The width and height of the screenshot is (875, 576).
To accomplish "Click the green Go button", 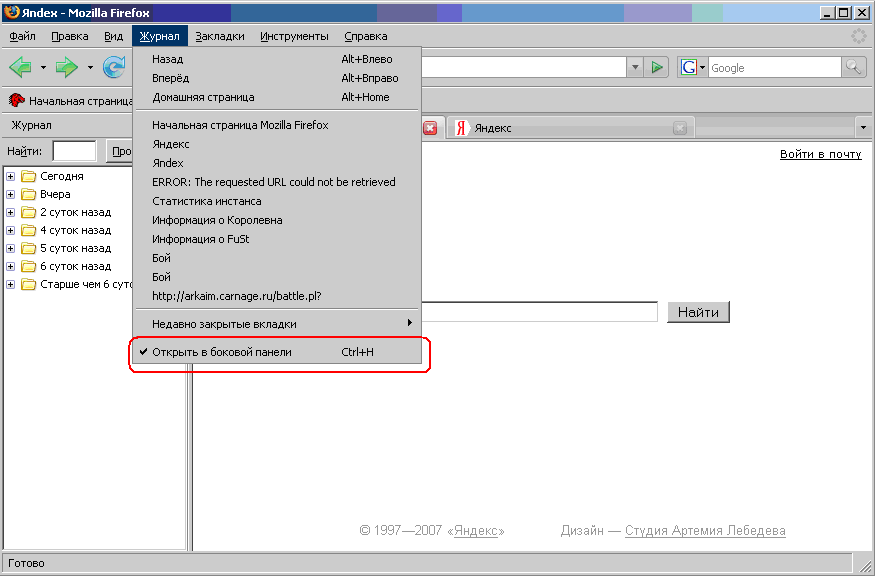I will [657, 68].
